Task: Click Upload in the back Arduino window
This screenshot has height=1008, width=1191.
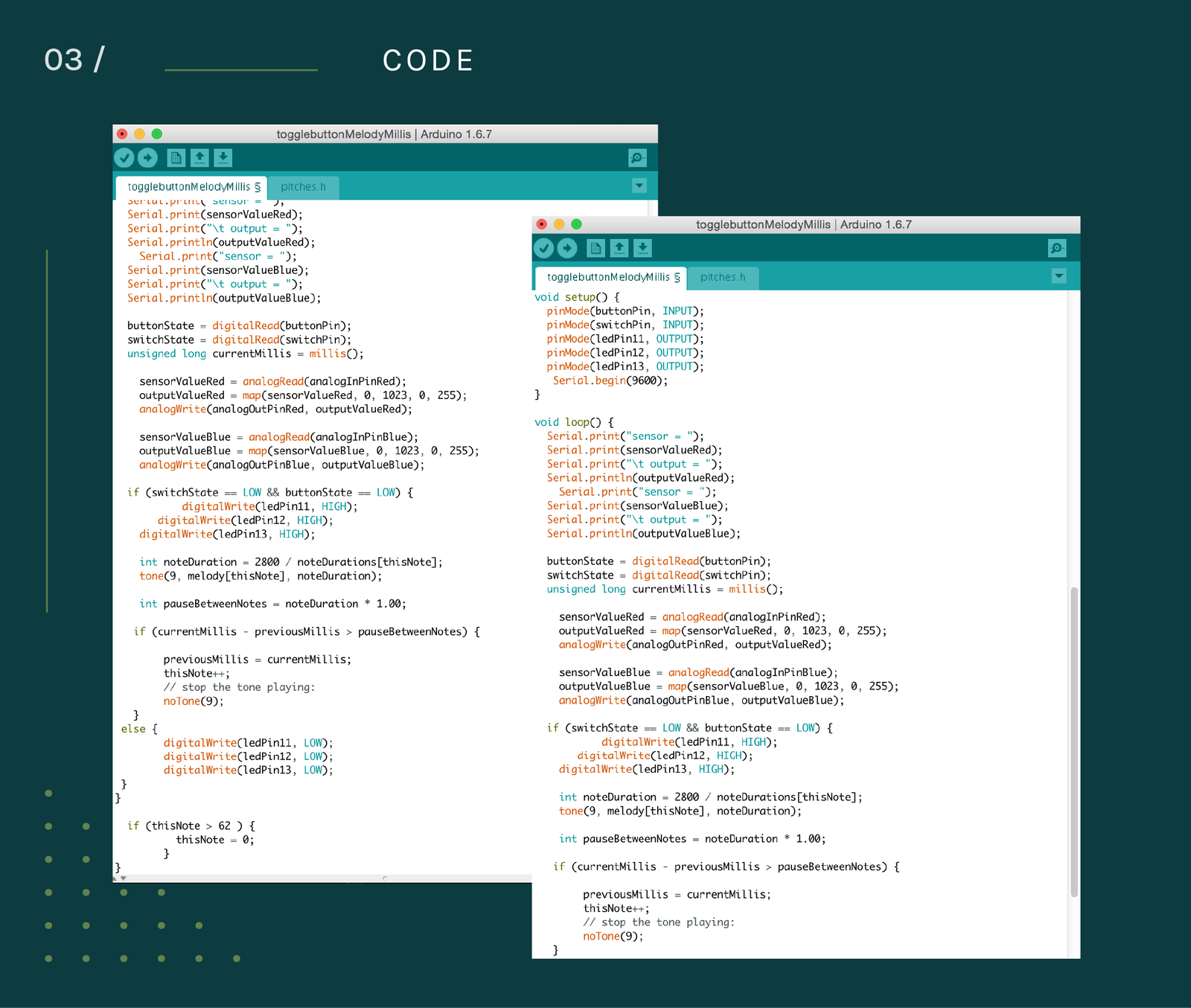Action: [148, 157]
